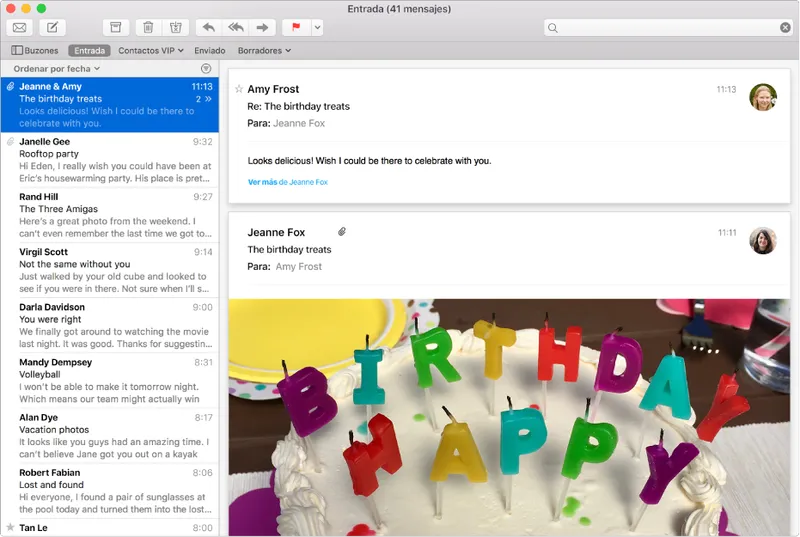Click attachment paperclip beside Jeanne Fox

(342, 232)
